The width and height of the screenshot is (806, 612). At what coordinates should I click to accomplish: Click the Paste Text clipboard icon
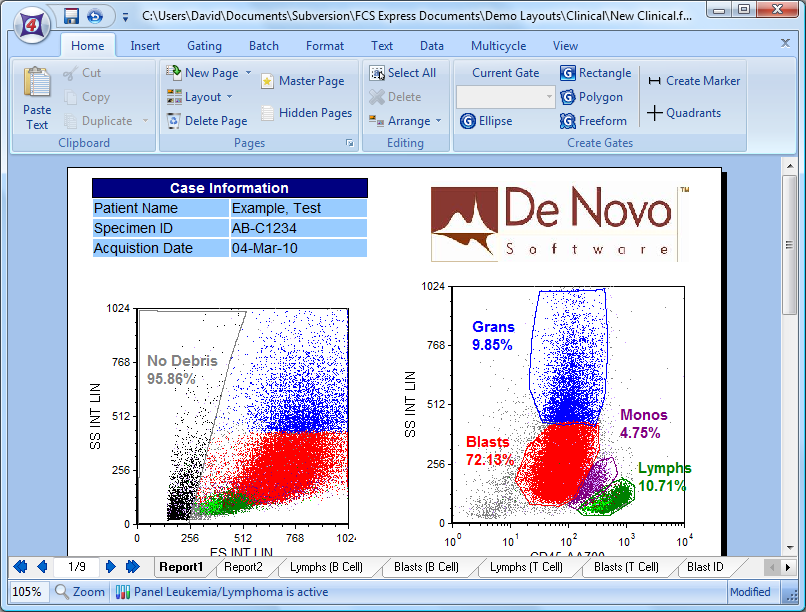[37, 85]
